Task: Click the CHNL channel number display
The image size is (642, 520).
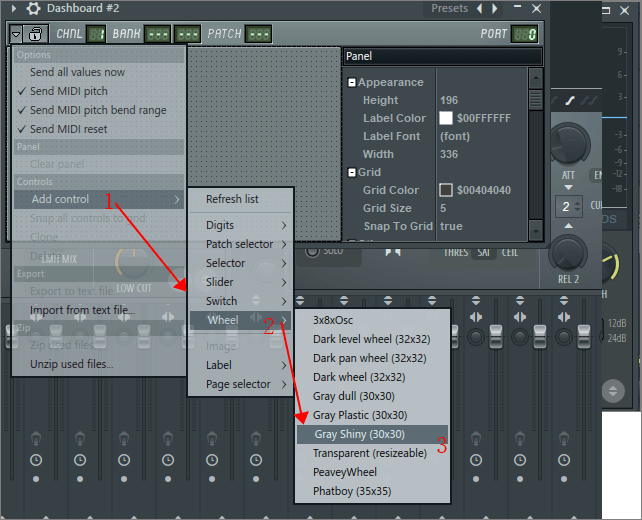Action: pyautogui.click(x=96, y=34)
